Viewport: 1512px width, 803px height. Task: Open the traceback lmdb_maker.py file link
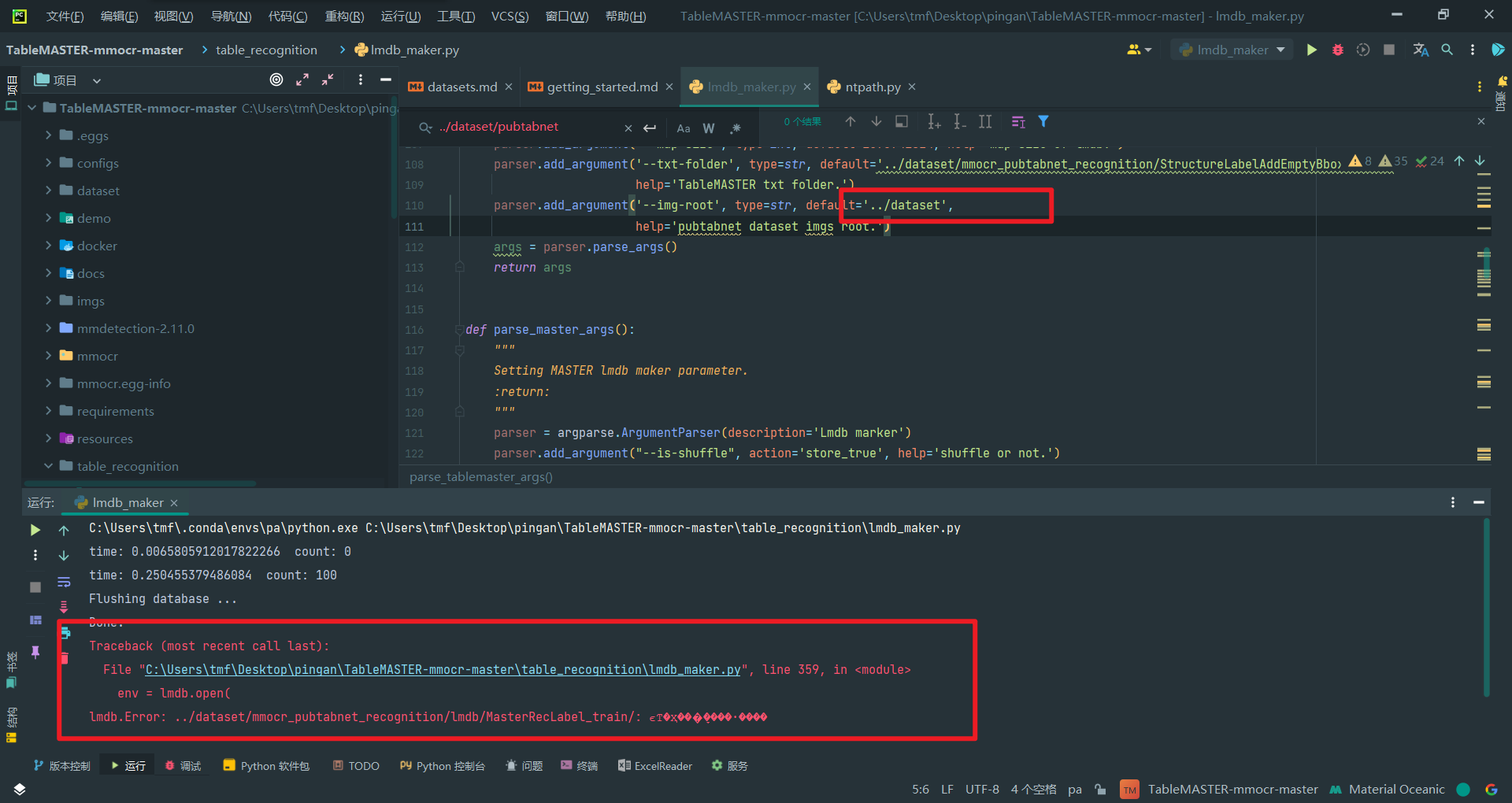[443, 669]
